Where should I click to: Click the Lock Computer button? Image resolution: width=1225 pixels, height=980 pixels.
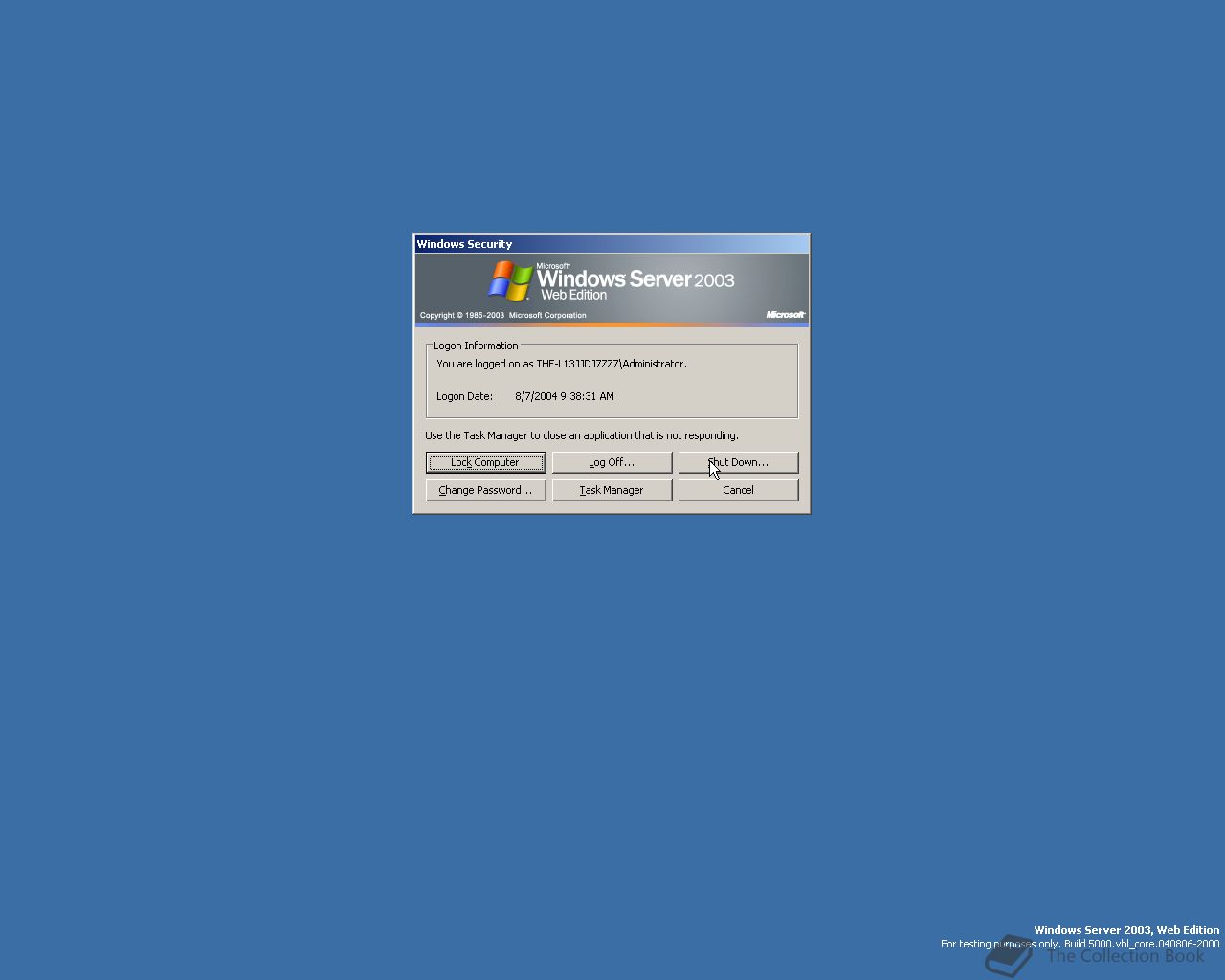[x=485, y=462]
